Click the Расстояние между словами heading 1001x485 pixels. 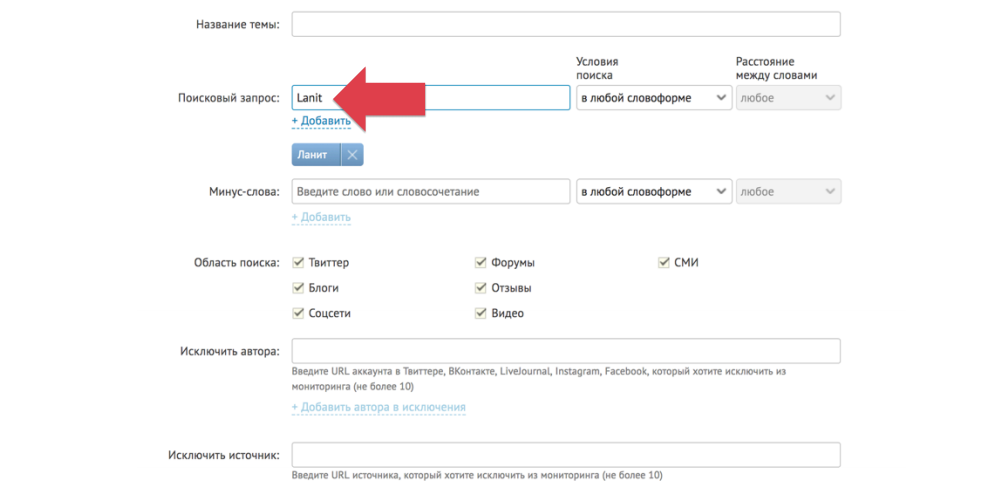pos(777,68)
